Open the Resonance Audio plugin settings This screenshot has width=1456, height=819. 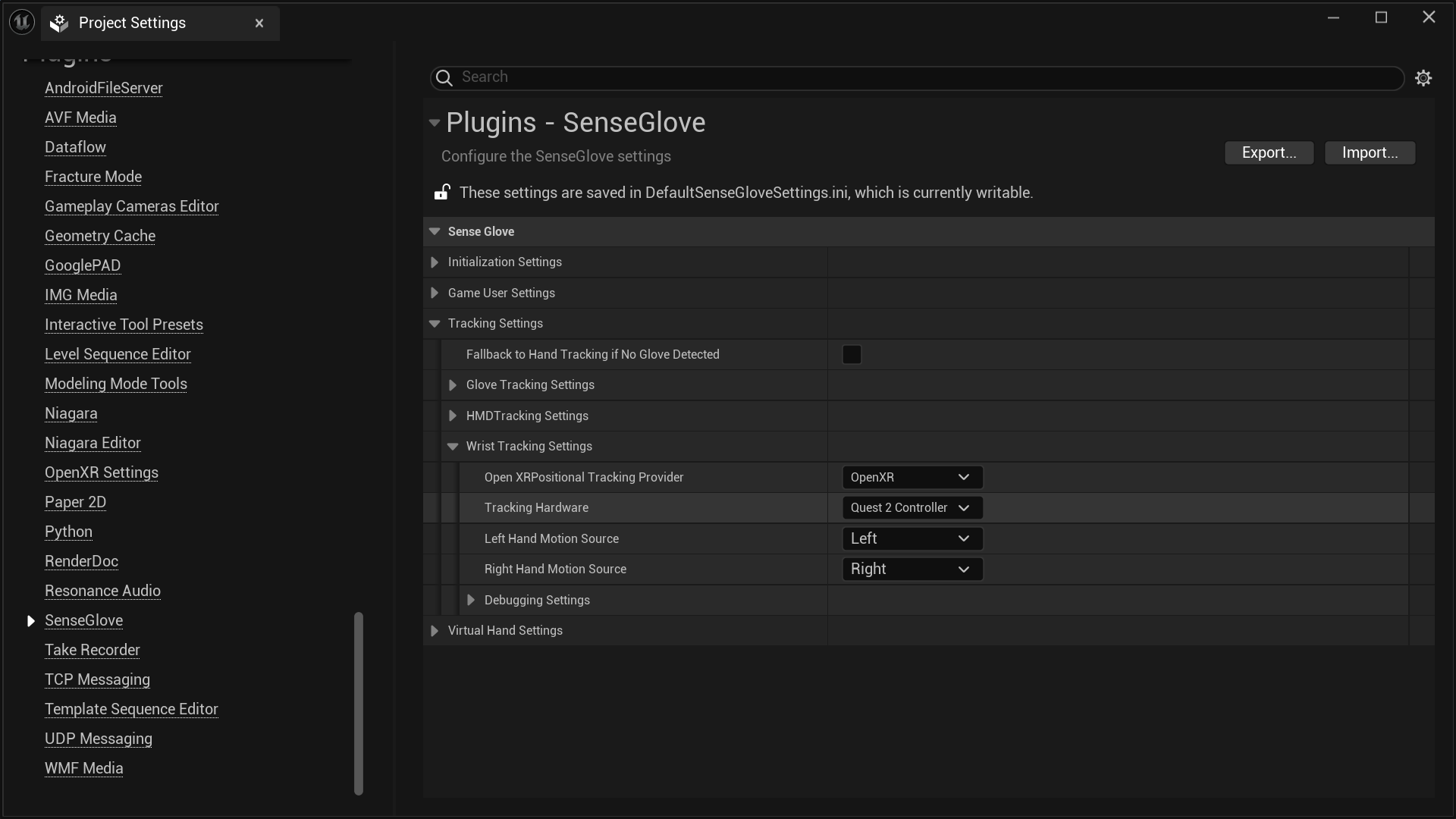102,590
